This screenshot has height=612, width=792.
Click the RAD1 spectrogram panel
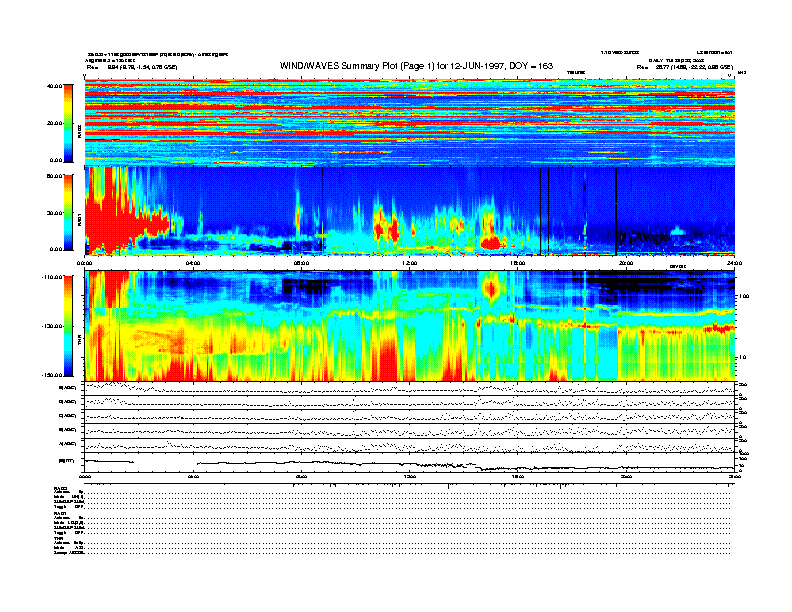410,211
